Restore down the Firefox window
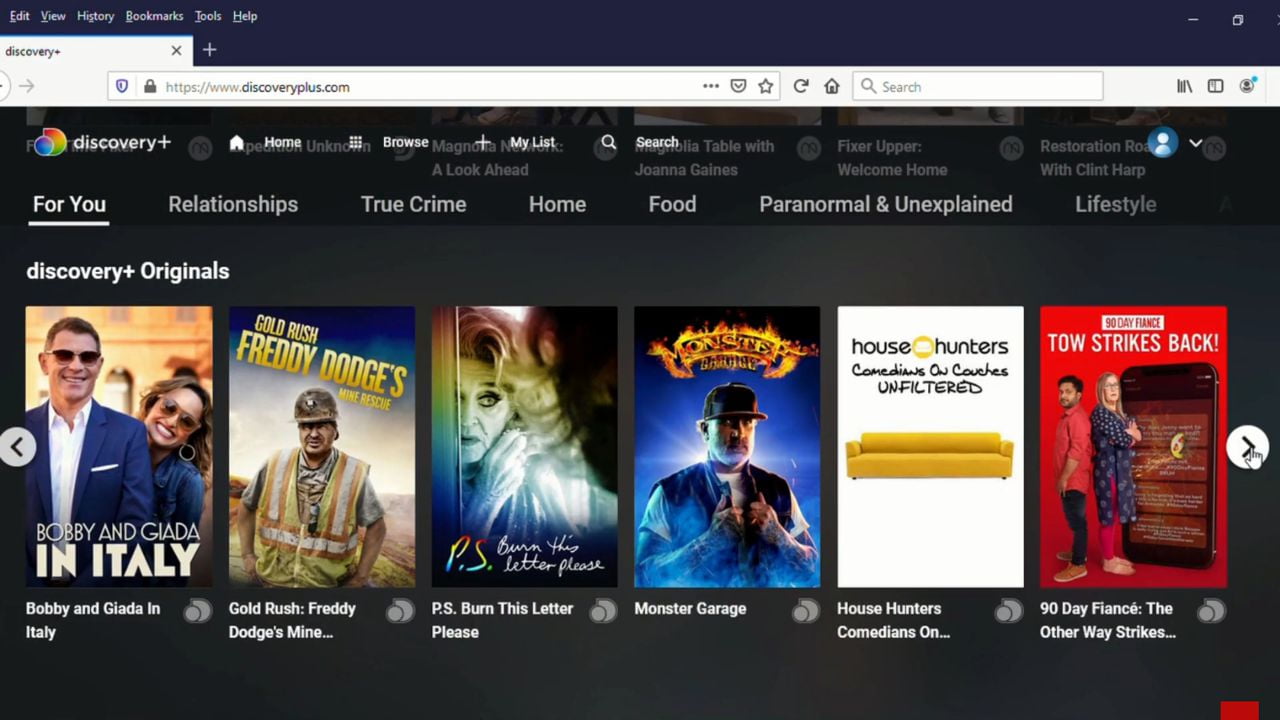Viewport: 1280px width, 720px height. point(1238,20)
